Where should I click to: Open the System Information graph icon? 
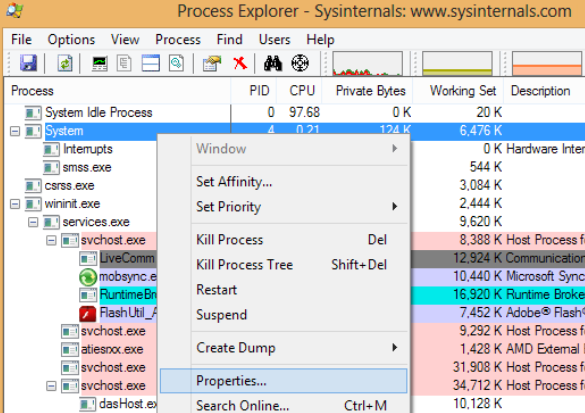(100, 63)
